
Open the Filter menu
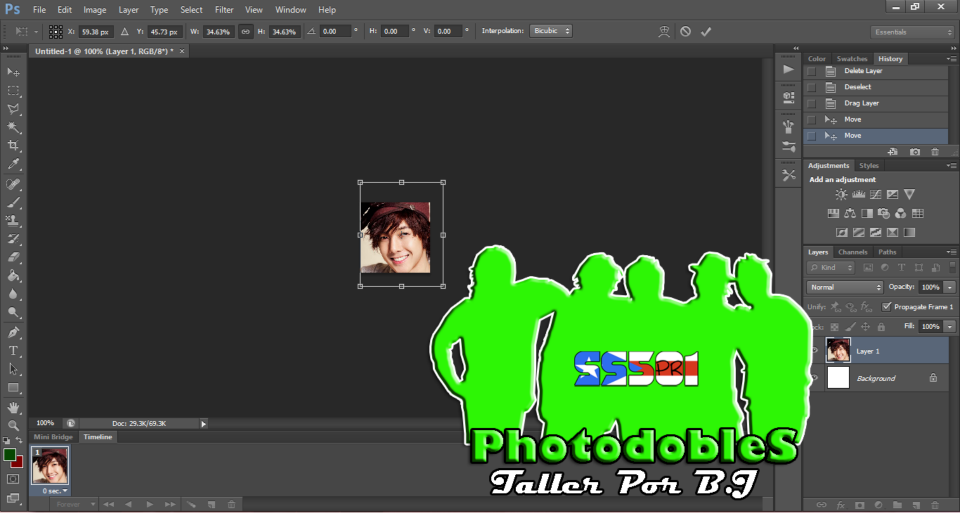click(224, 10)
